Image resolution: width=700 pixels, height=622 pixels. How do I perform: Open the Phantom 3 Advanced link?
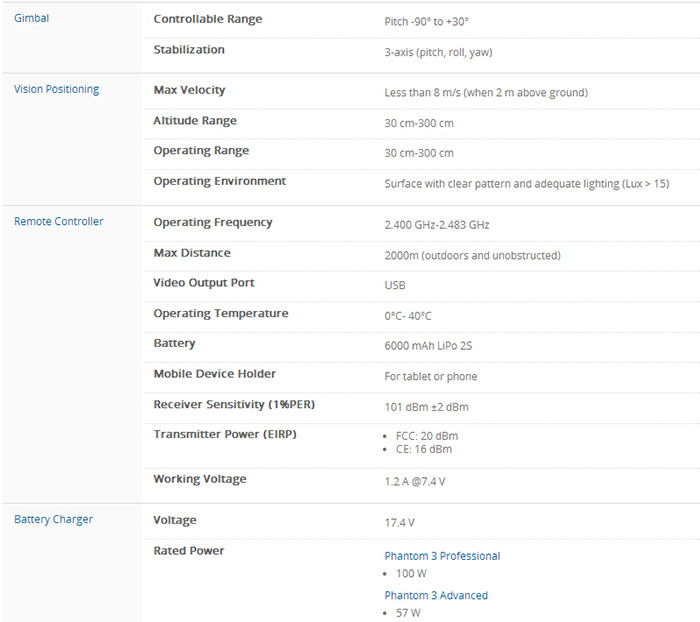point(436,595)
